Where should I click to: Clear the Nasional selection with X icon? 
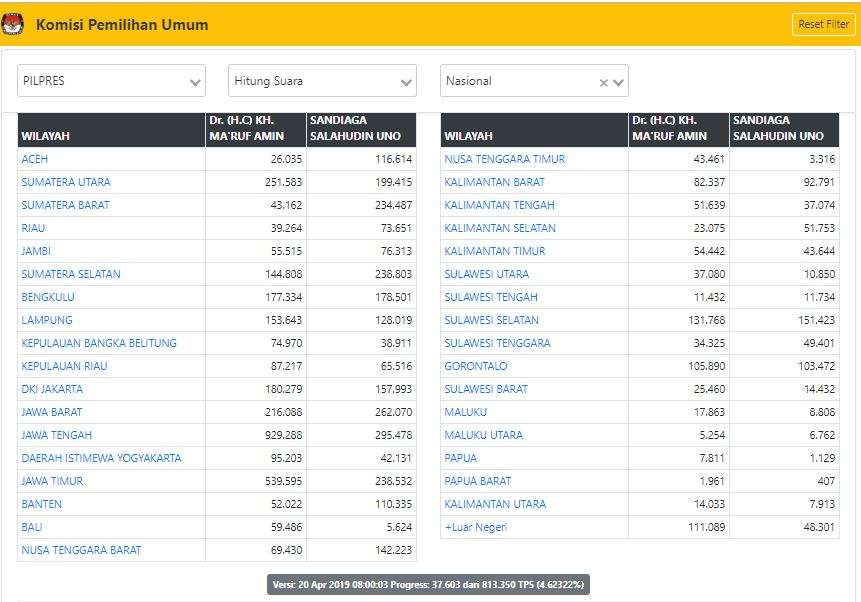click(604, 83)
